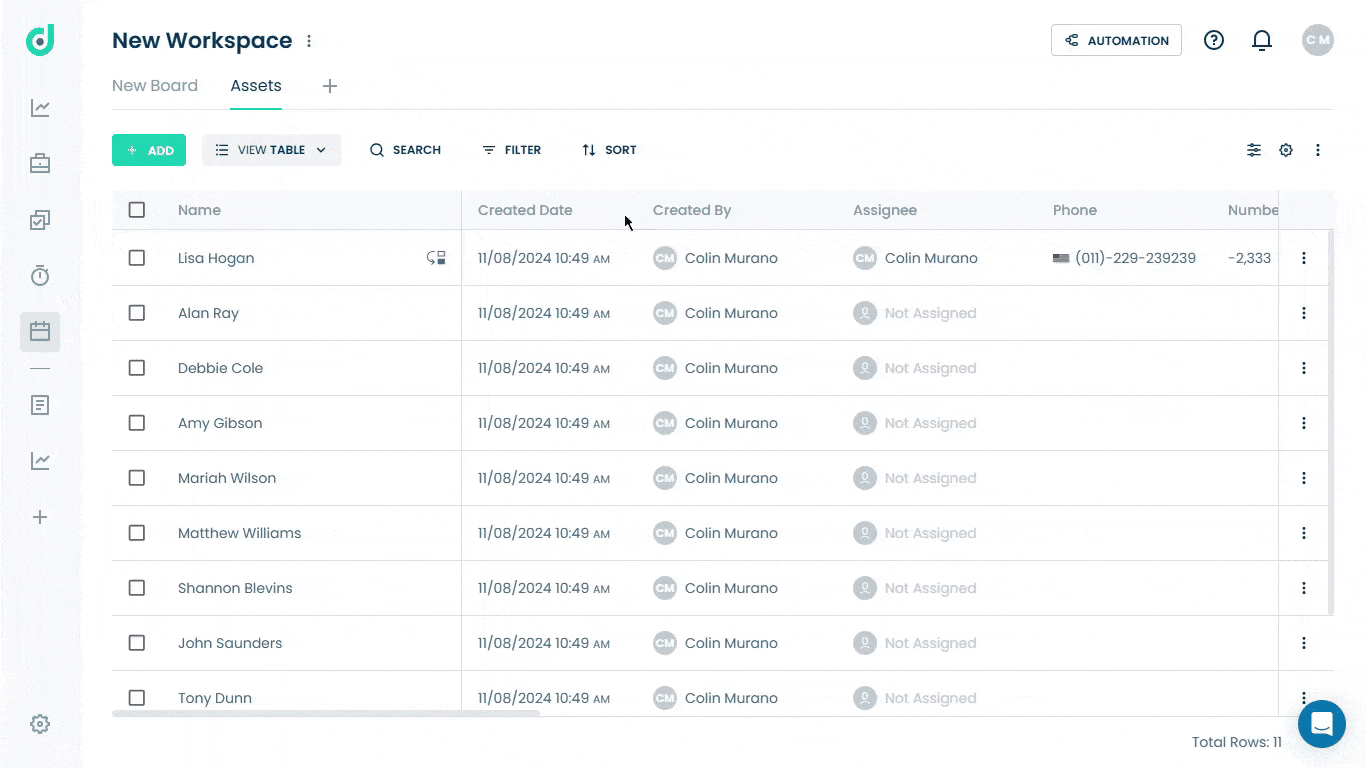Open the notifications bell
The height and width of the screenshot is (768, 1366).
[1262, 40]
